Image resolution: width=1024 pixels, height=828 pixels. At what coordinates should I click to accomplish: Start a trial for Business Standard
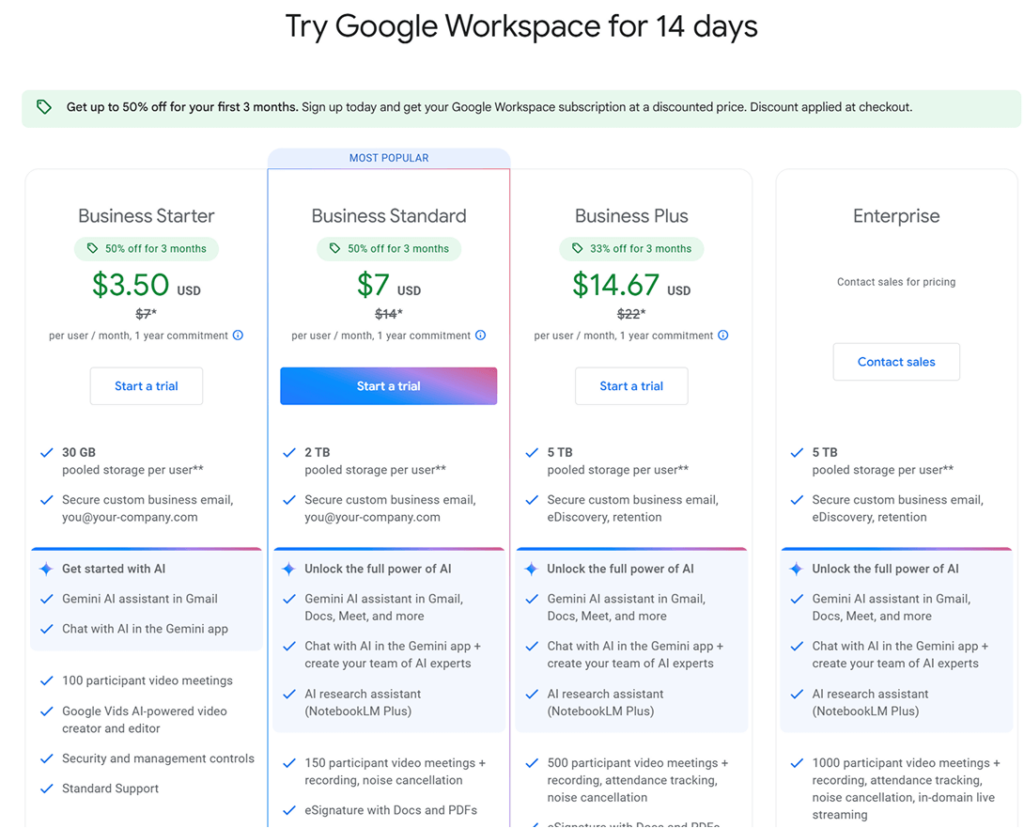(x=388, y=386)
